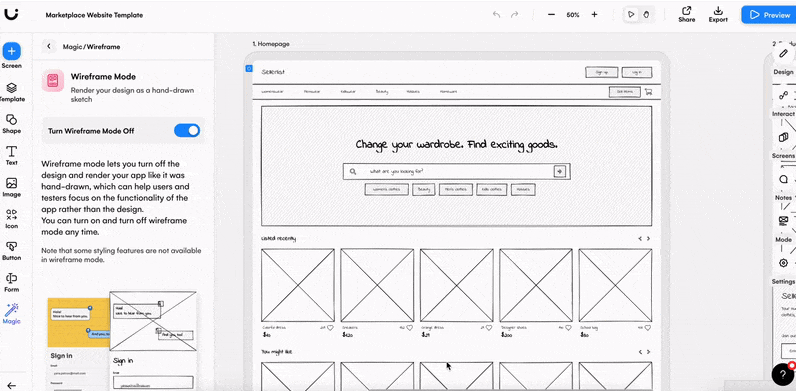Click the heart icon beside Colorful dress

click(330, 328)
